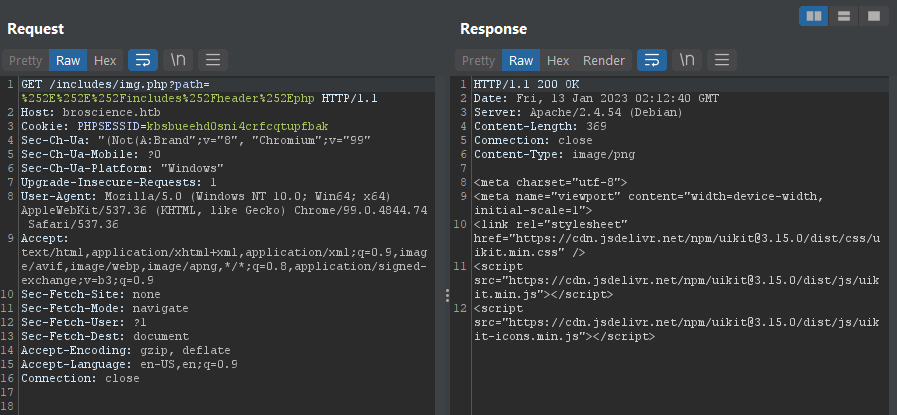Click the Accept-Language: en-US line
The height and width of the screenshot is (415, 897).
pyautogui.click(x=129, y=365)
